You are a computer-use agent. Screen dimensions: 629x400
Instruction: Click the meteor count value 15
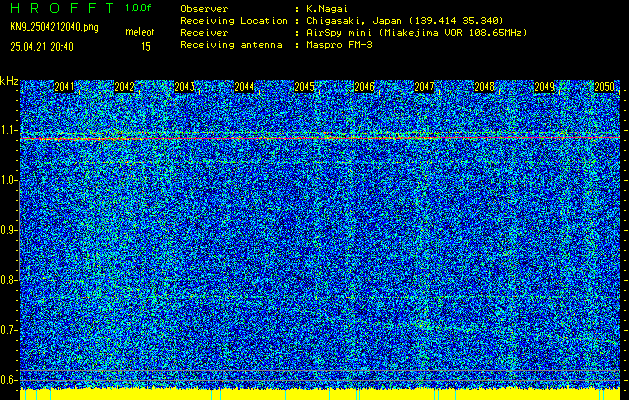click(146, 47)
